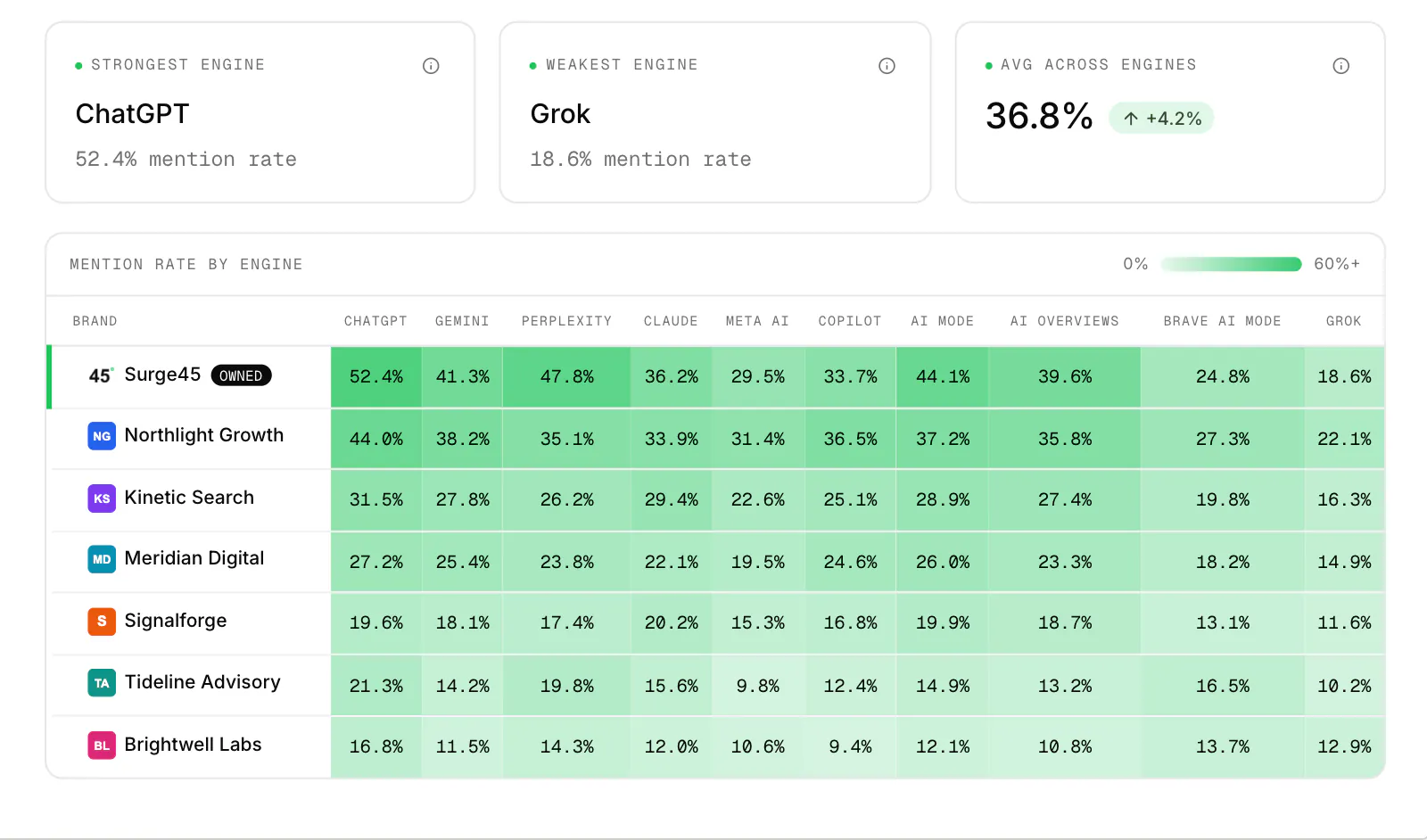This screenshot has height=840, width=1427.
Task: Click the NG Northlight Growth badge icon
Action: tap(102, 436)
